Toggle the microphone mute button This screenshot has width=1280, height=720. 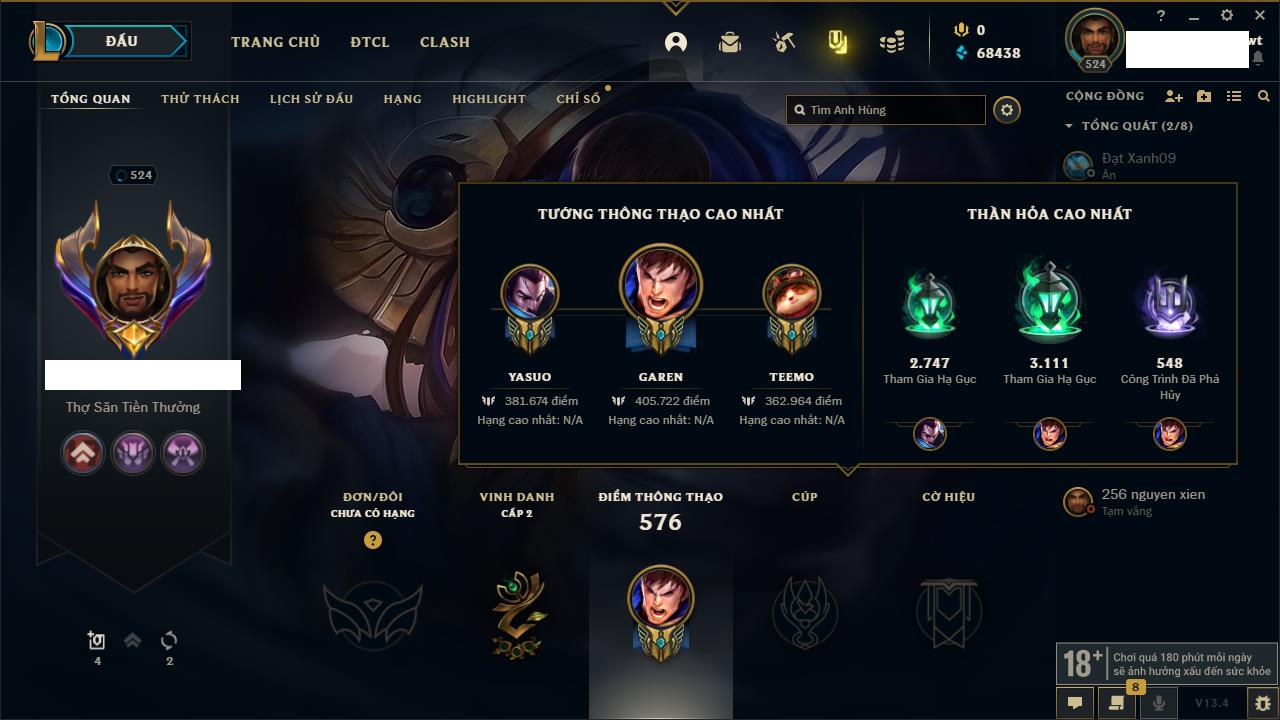pyautogui.click(x=1159, y=703)
